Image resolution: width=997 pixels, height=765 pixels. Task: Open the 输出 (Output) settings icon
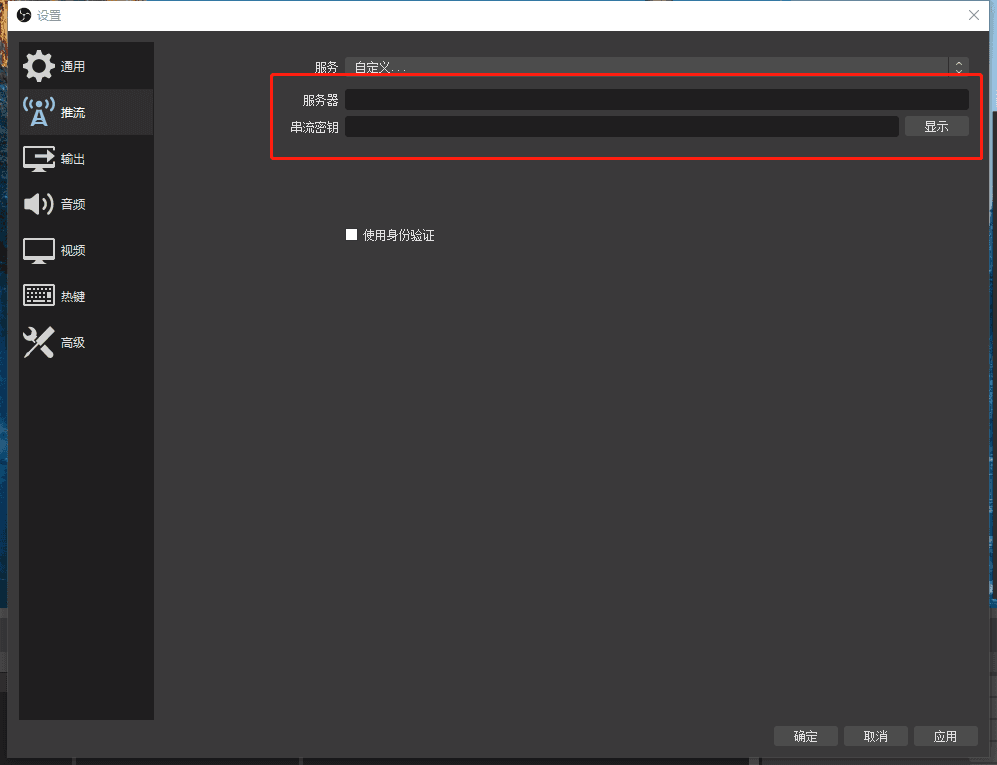click(39, 159)
